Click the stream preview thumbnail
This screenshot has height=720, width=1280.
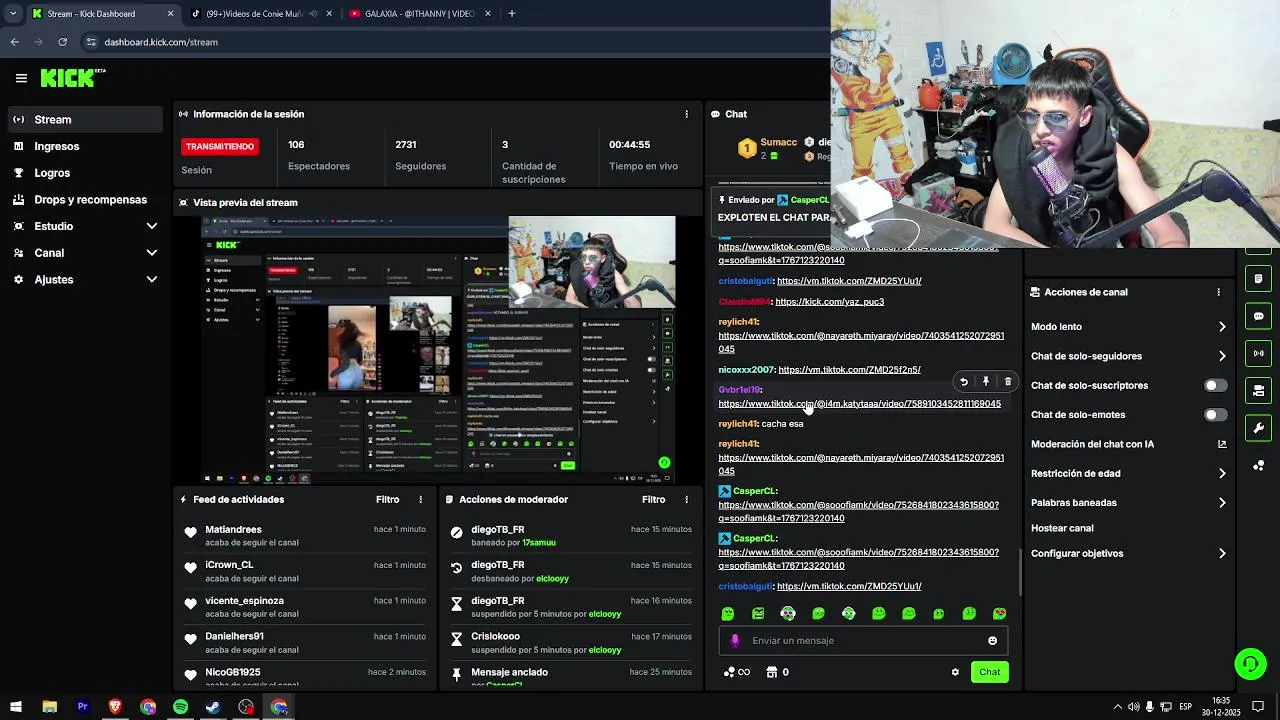[439, 350]
